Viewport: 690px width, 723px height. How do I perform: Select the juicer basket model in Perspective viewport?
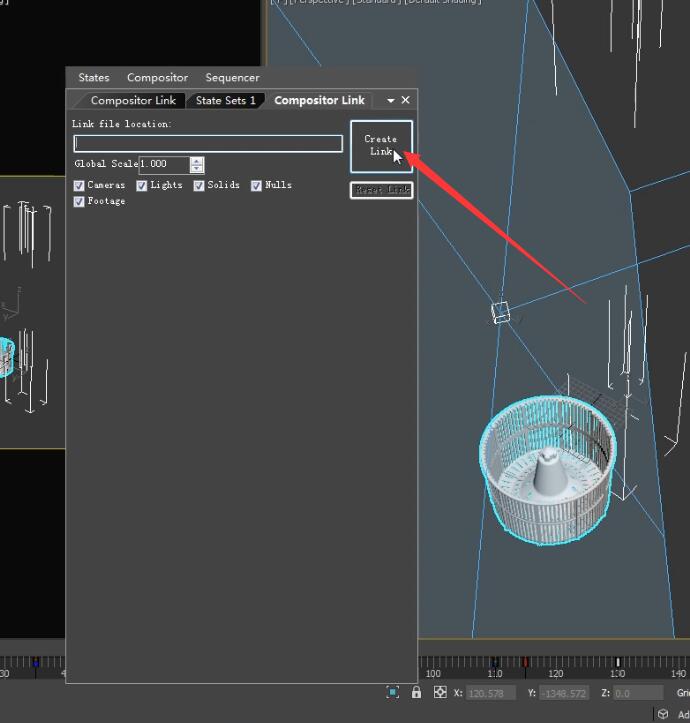548,470
